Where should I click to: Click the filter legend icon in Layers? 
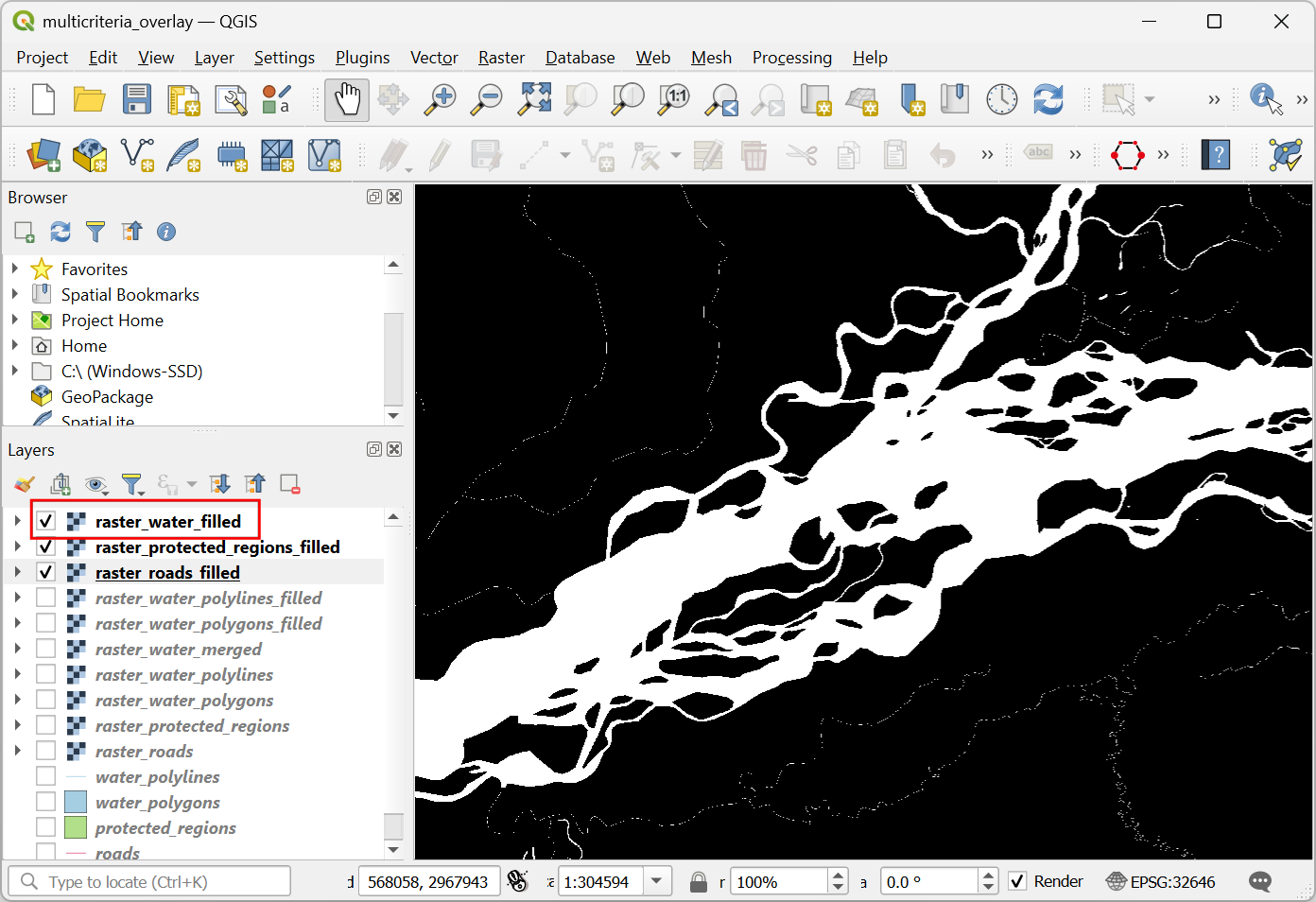click(132, 485)
